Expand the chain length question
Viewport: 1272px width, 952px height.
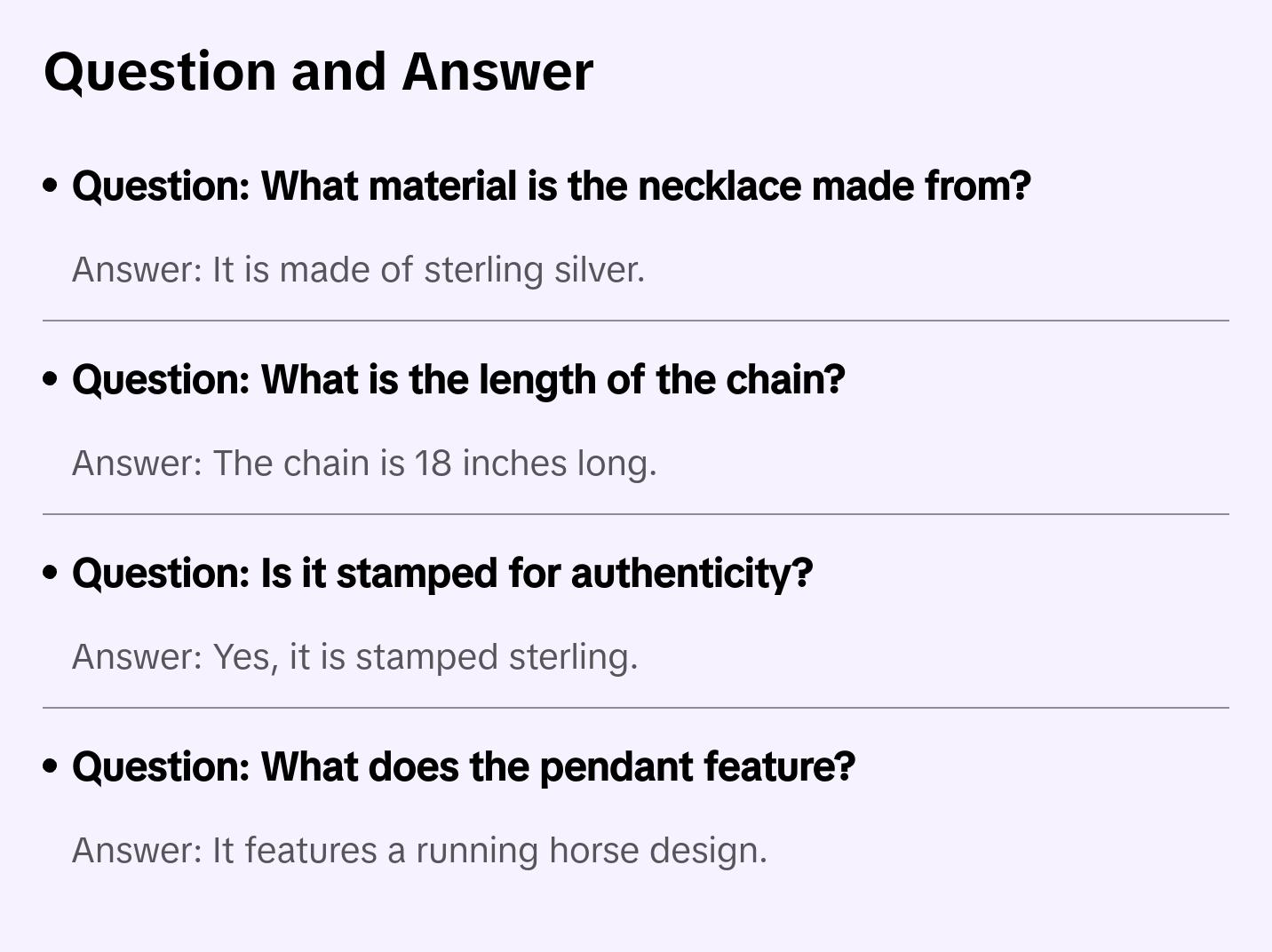(458, 380)
